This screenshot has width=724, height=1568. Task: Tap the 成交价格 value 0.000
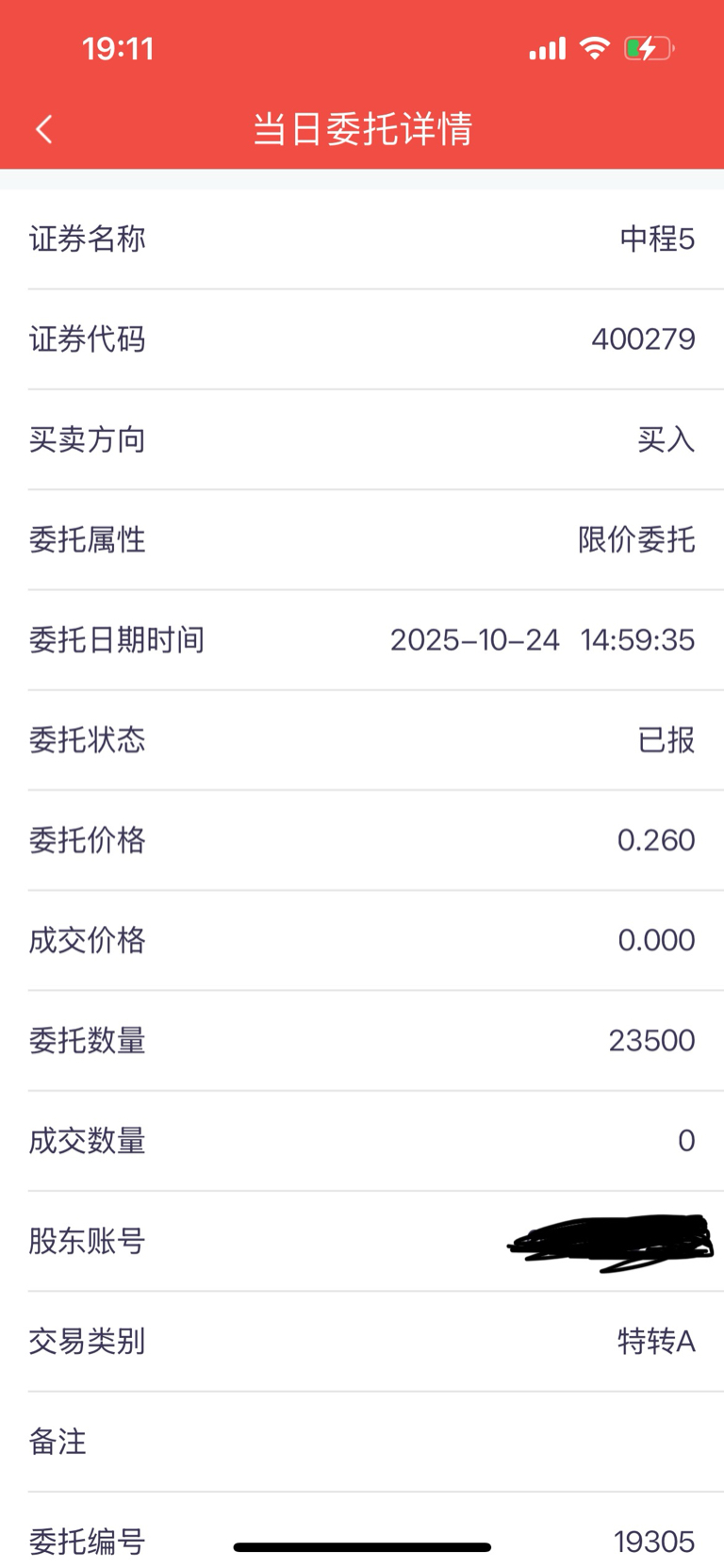click(656, 940)
